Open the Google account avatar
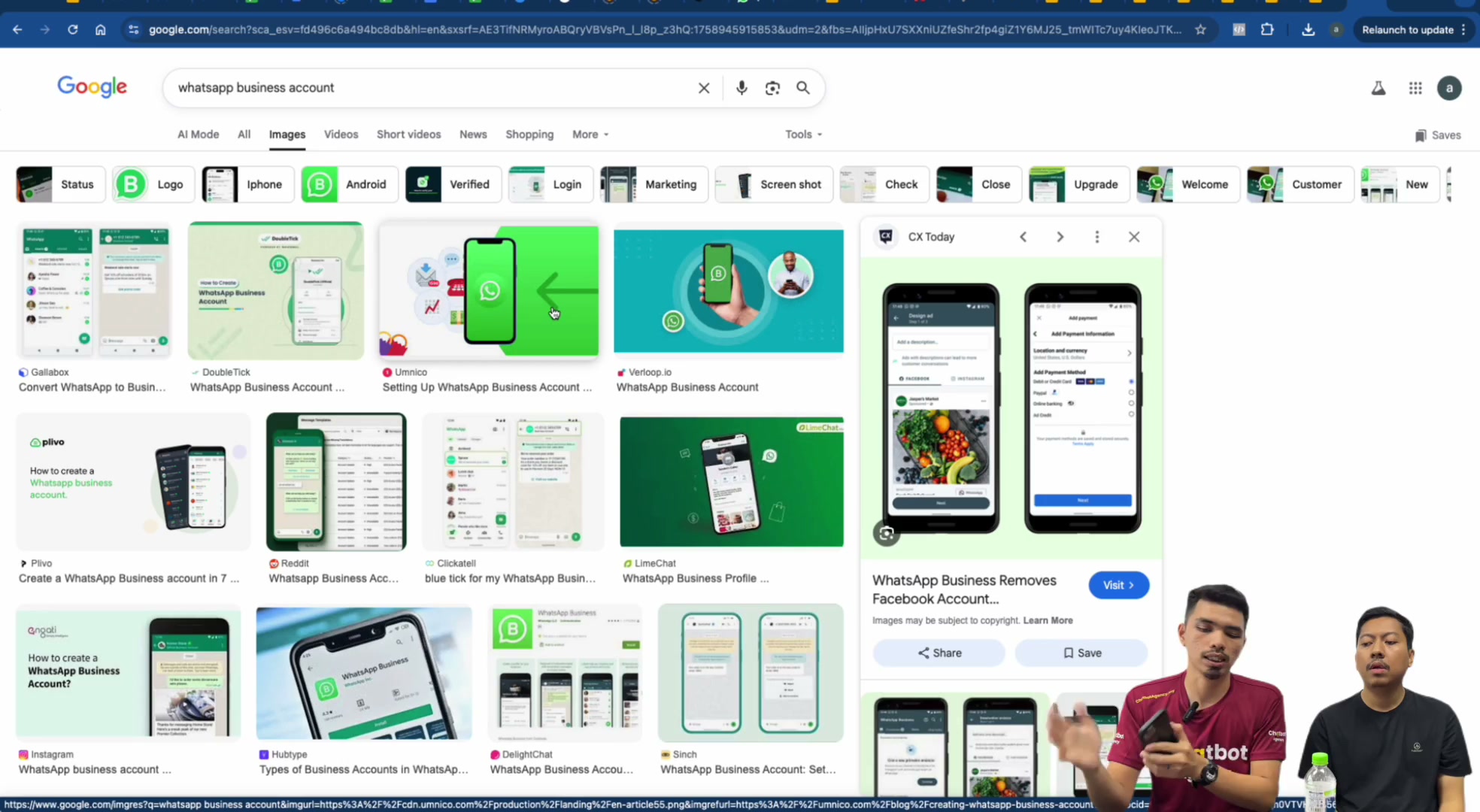The width and height of the screenshot is (1480, 812). point(1449,88)
